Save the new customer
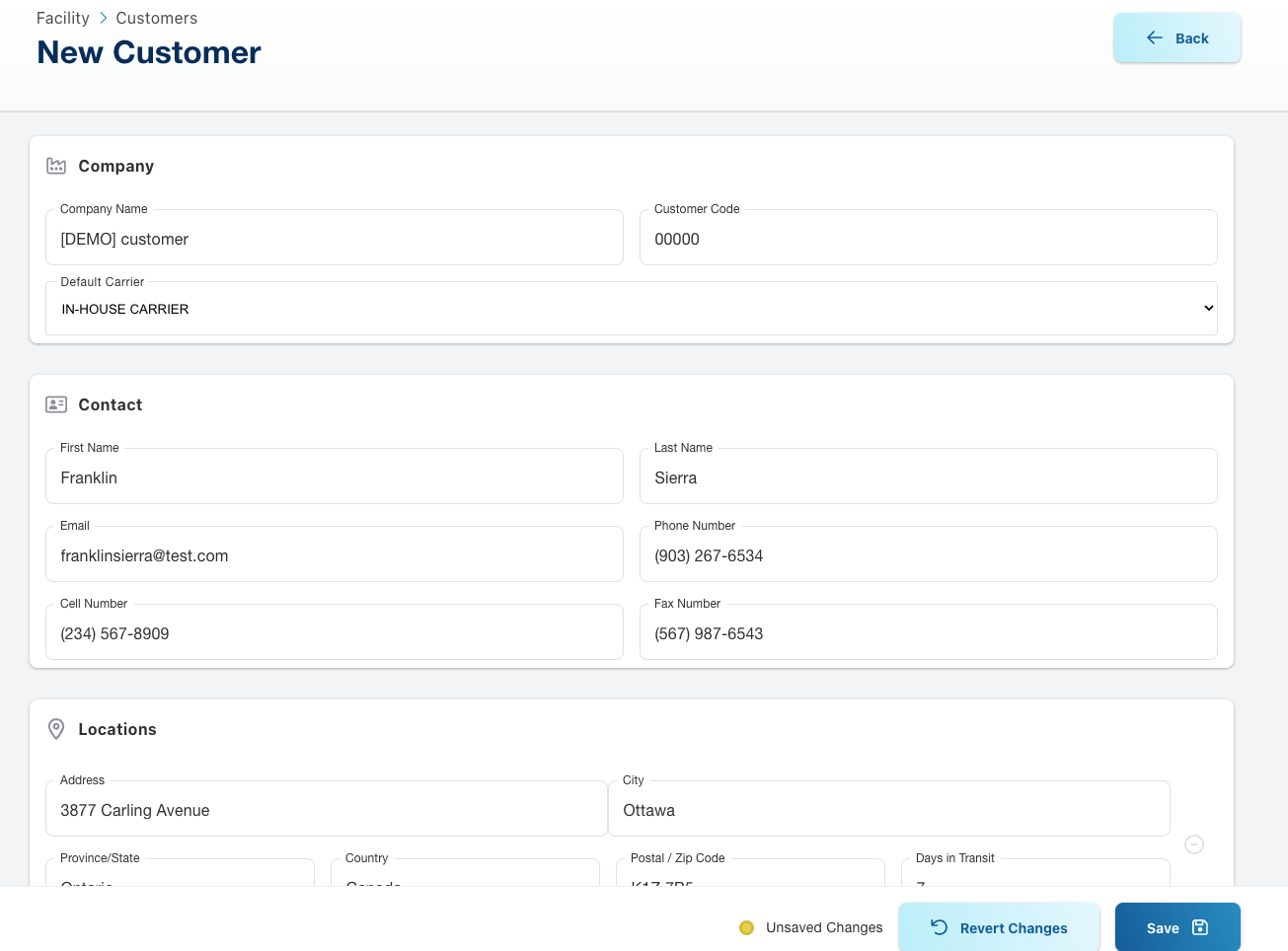Screen dimensions: 1288x951 (1176, 927)
